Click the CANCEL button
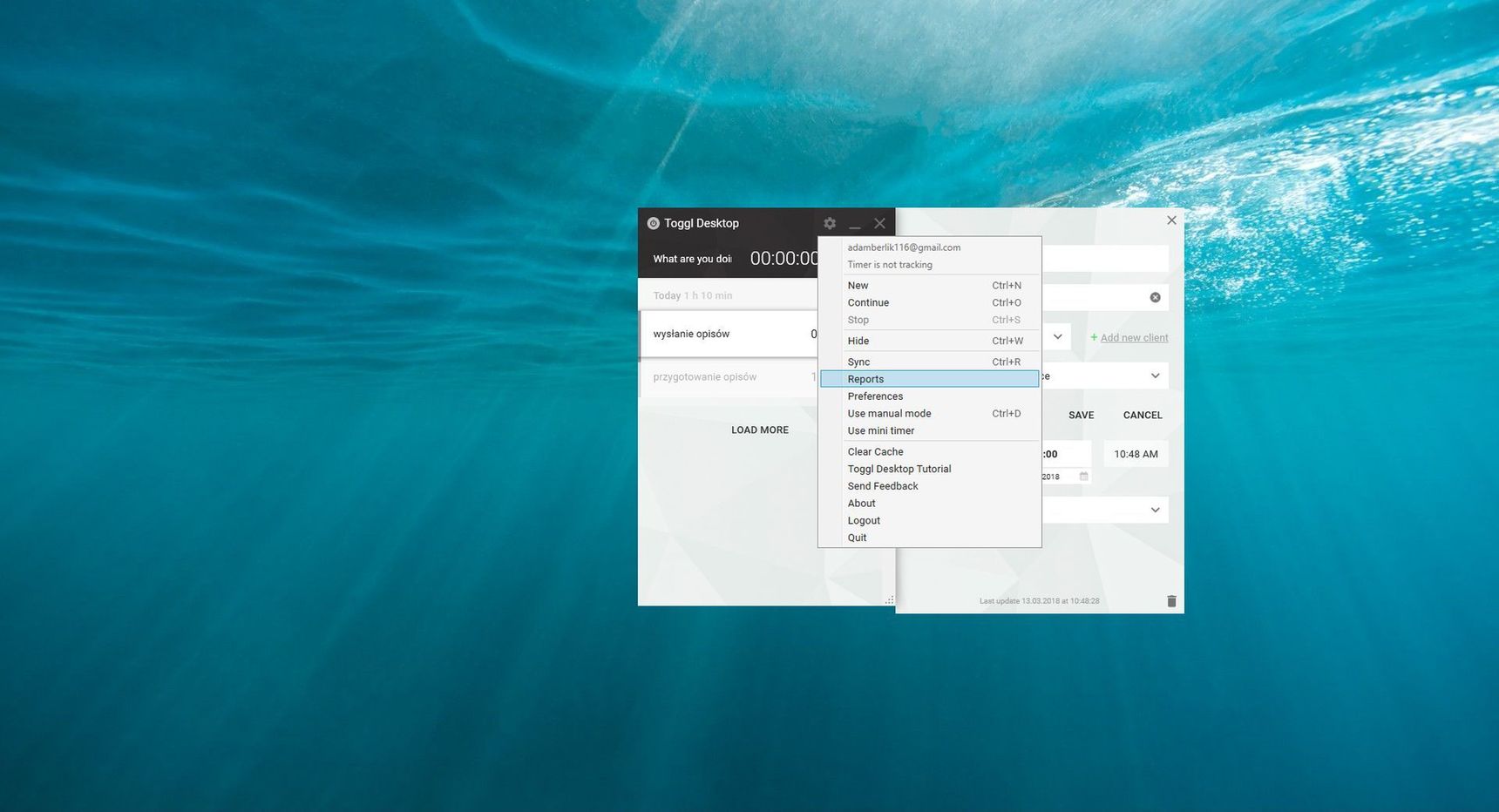This screenshot has width=1499, height=812. 1143,416
